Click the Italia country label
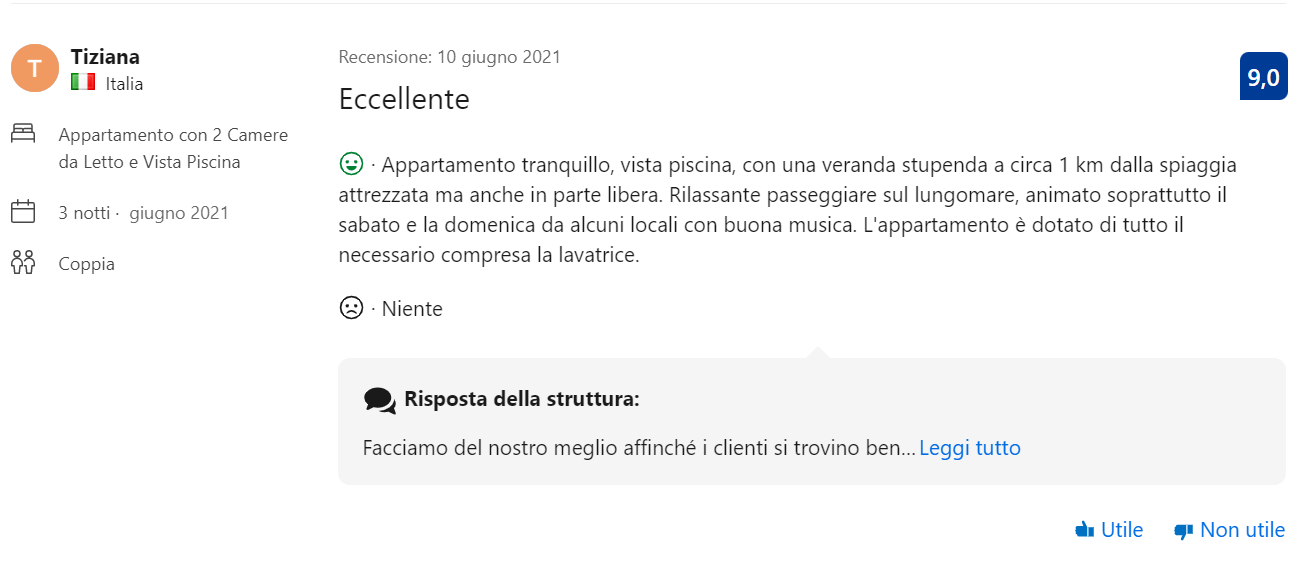The image size is (1313, 564). (x=124, y=84)
